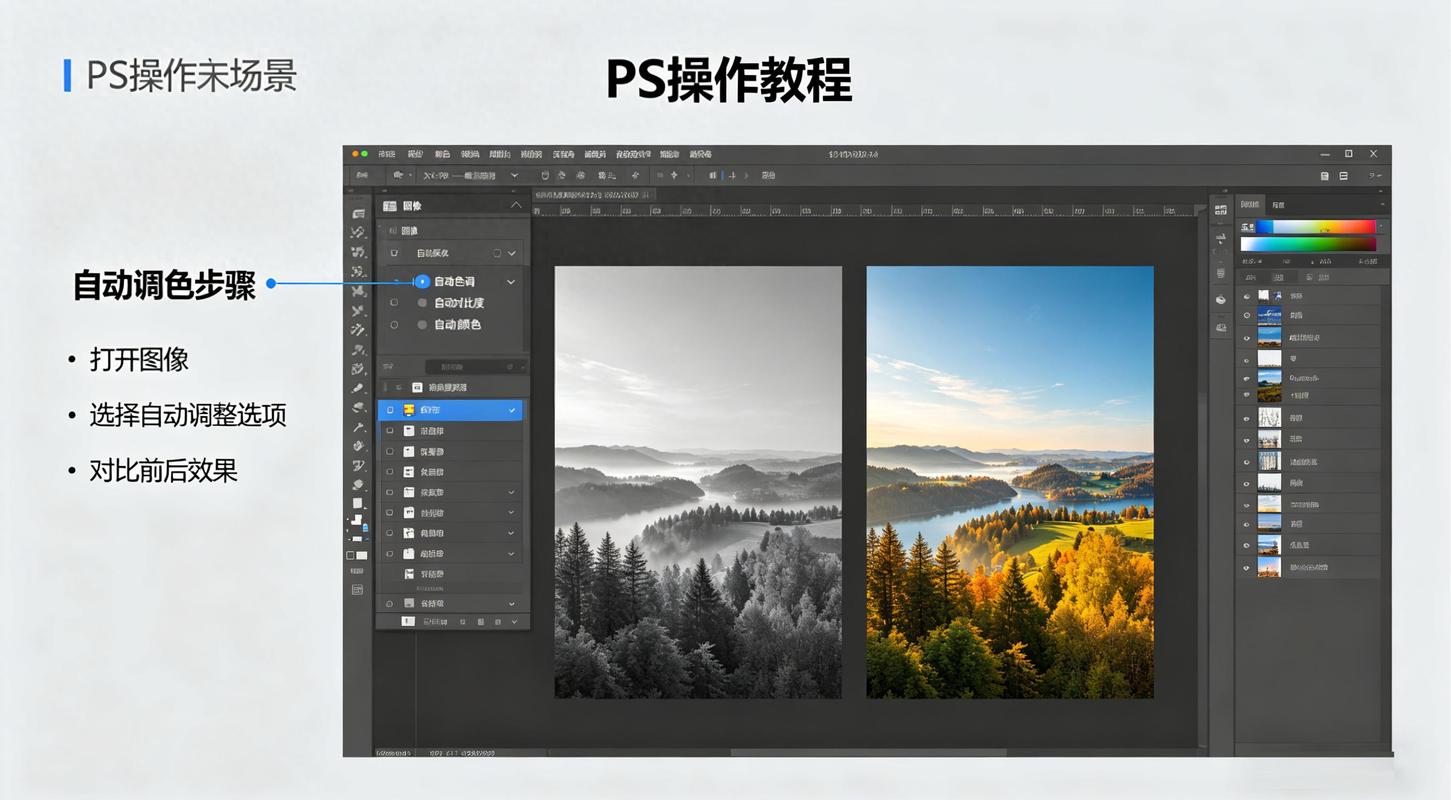Viewport: 1451px width, 800px height.
Task: Click the 自动调色步骤 callout heading
Action: tap(165, 285)
